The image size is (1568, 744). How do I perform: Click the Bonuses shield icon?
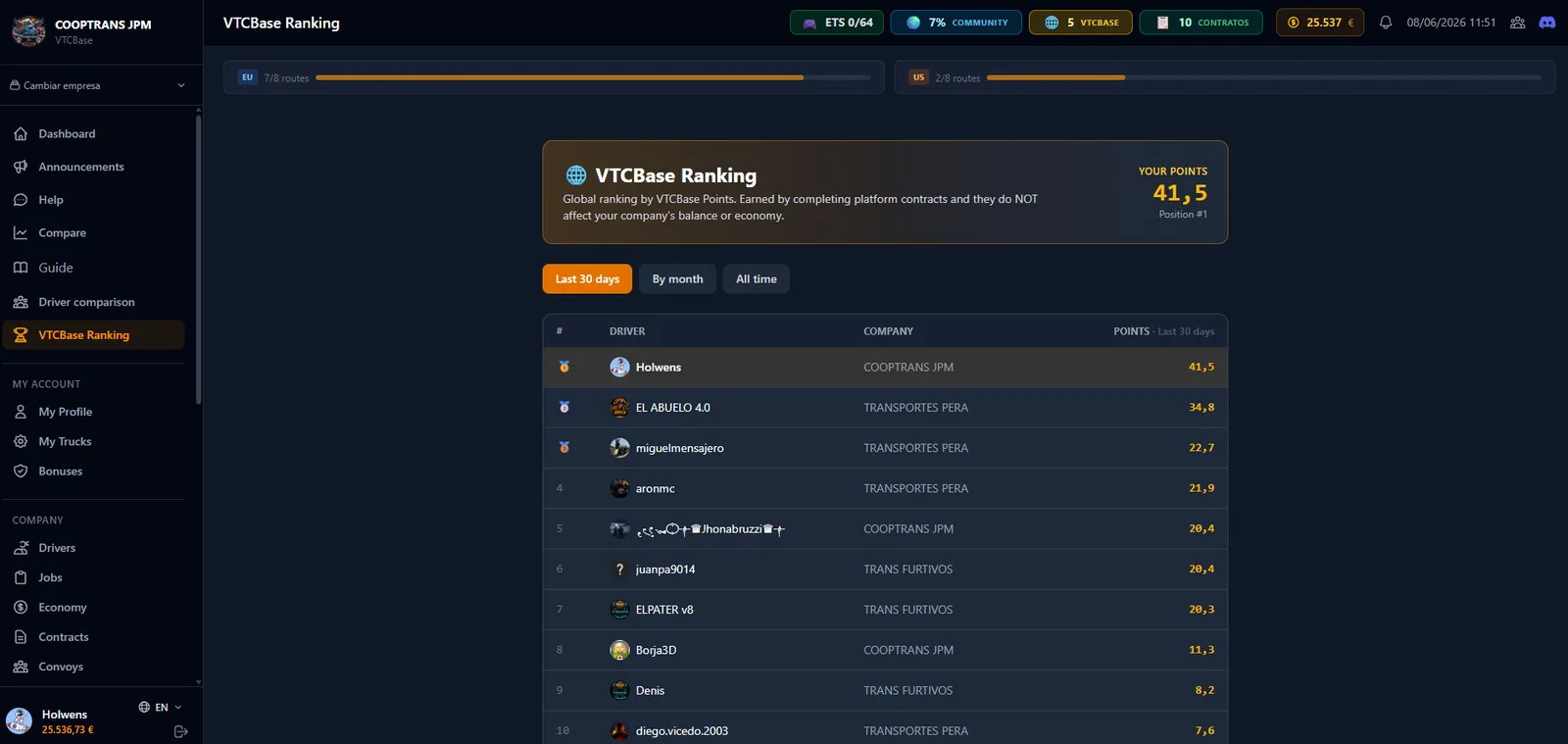click(x=21, y=471)
